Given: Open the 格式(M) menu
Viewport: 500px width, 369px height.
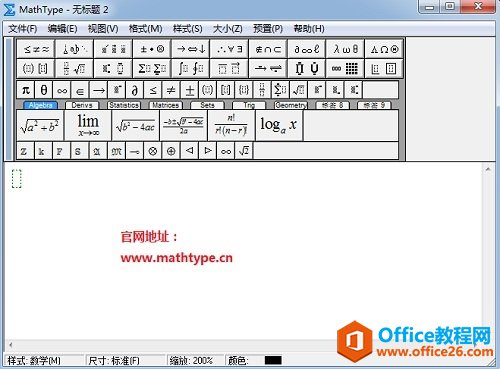Looking at the screenshot, I should [x=145, y=29].
